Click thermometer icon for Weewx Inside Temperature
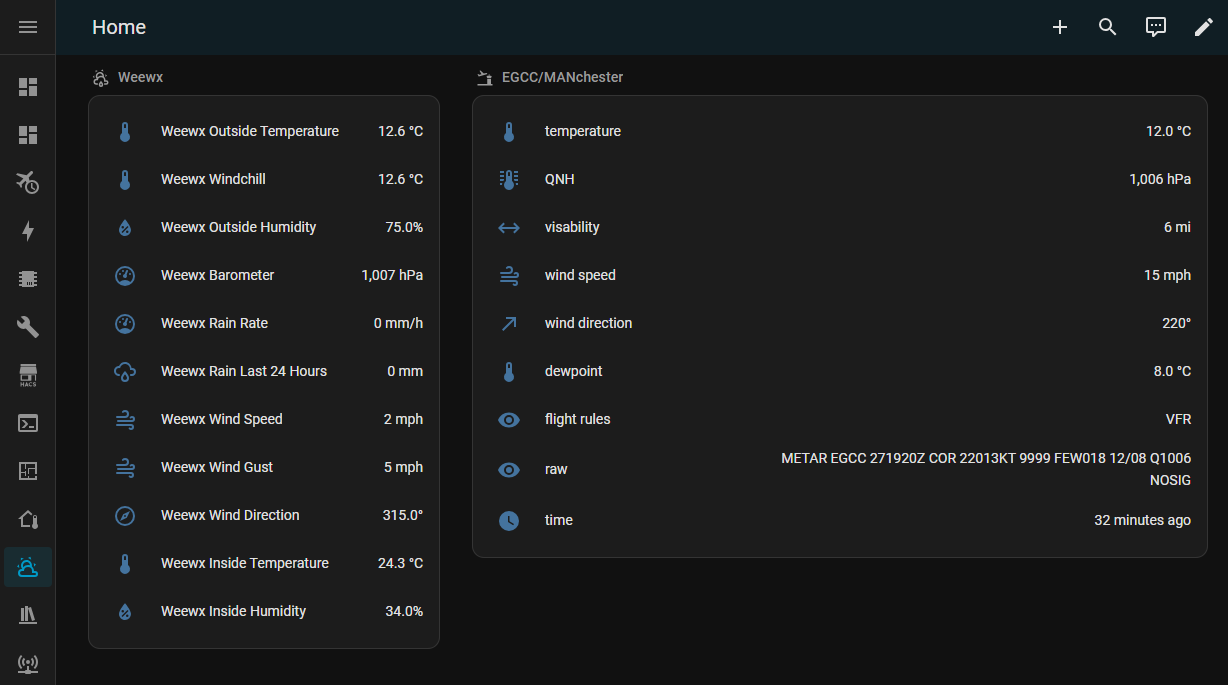This screenshot has height=685, width=1228. tap(125, 563)
